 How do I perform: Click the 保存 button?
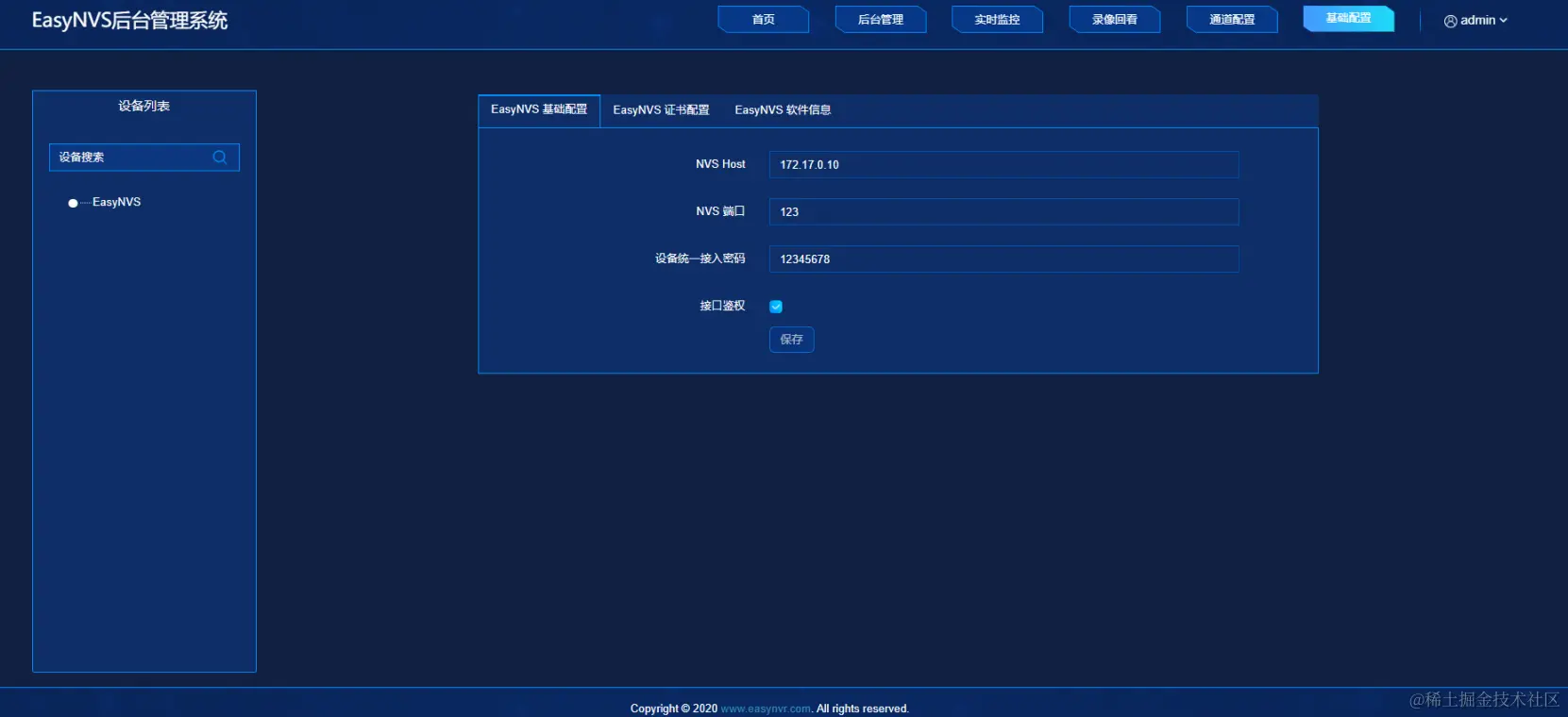pos(792,340)
